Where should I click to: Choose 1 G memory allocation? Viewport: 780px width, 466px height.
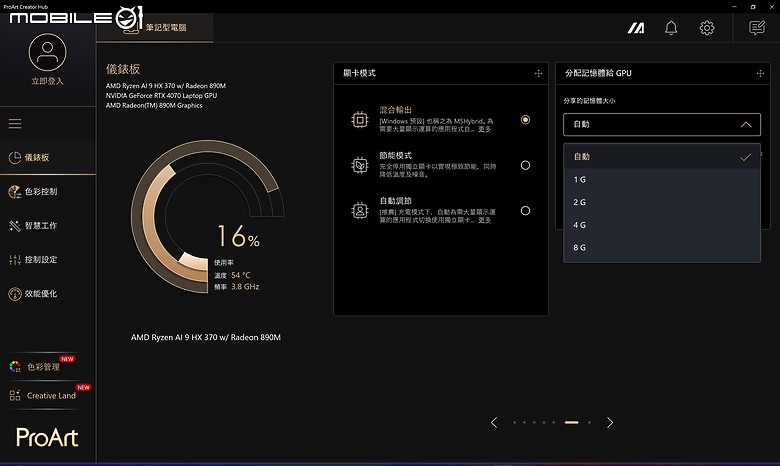(x=662, y=180)
